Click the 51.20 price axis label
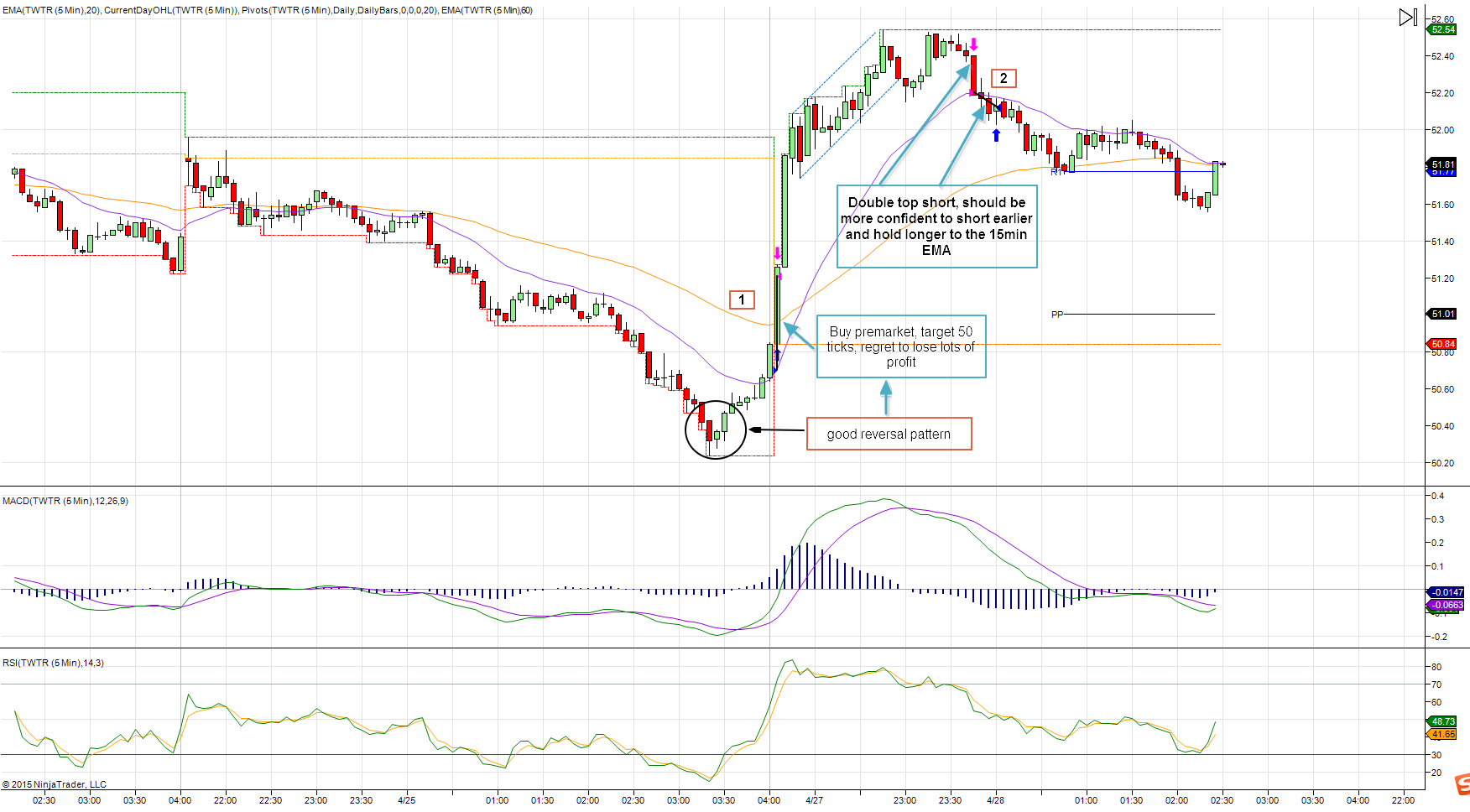The width and height of the screenshot is (1470, 812). (1443, 278)
